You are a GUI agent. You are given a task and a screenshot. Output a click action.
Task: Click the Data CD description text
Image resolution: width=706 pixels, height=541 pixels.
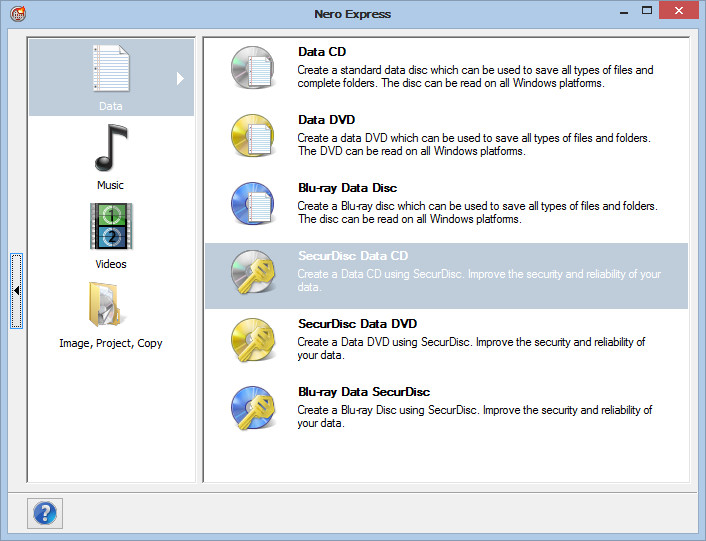475,77
